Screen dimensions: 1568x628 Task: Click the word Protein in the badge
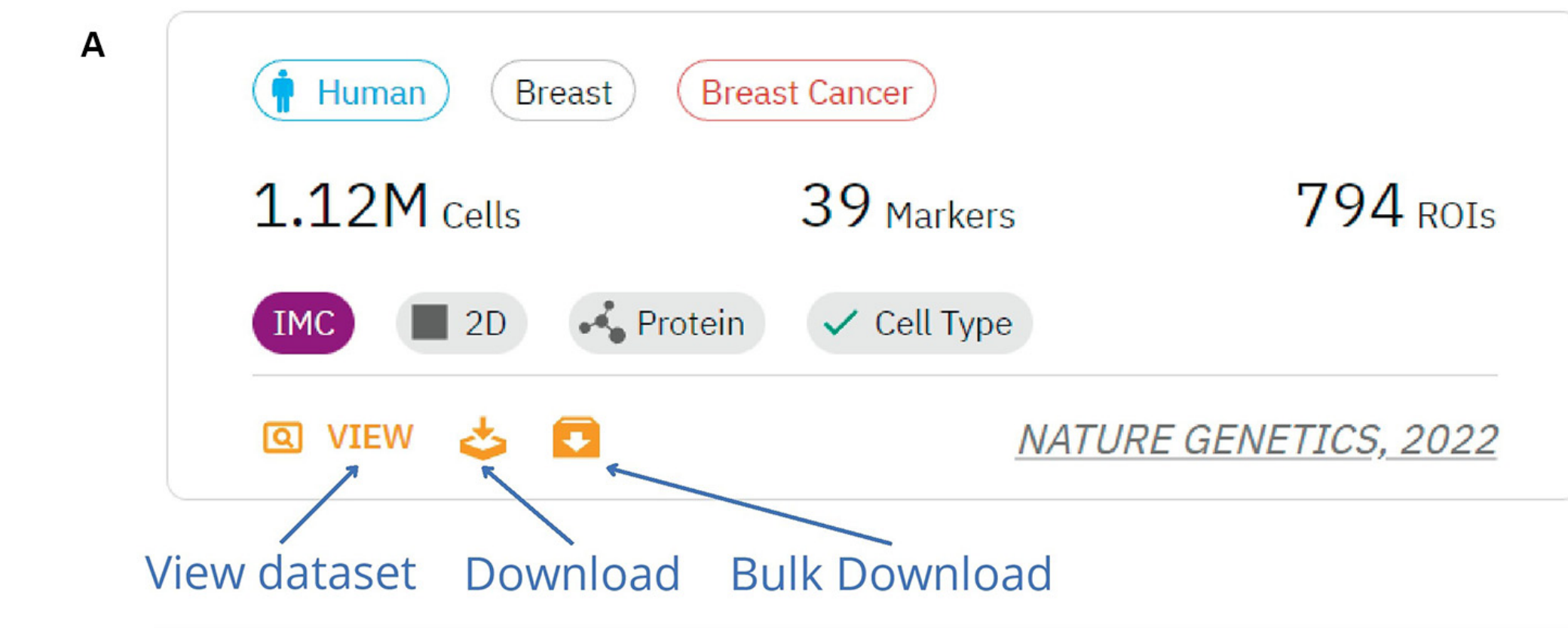(x=691, y=323)
